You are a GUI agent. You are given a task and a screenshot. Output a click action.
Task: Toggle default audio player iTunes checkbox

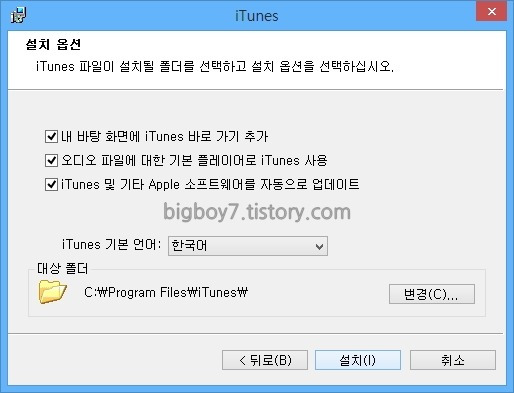coord(51,160)
